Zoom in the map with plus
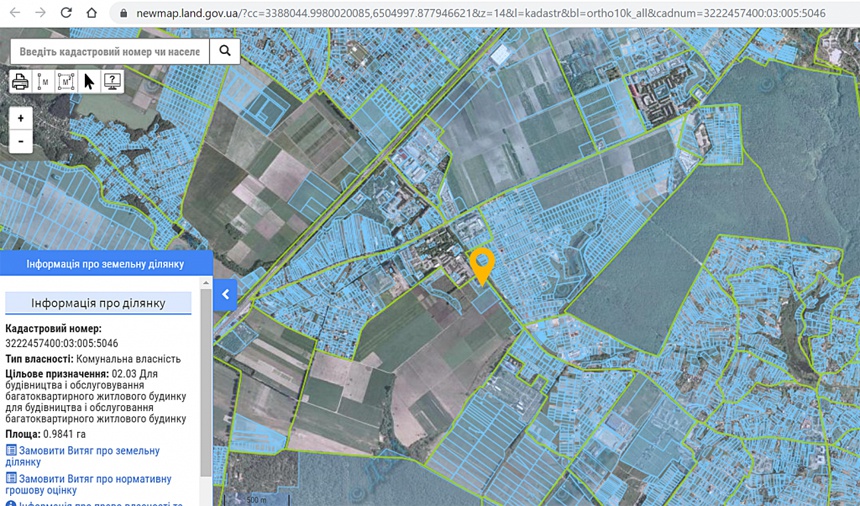This screenshot has width=860, height=506. pyautogui.click(x=21, y=118)
